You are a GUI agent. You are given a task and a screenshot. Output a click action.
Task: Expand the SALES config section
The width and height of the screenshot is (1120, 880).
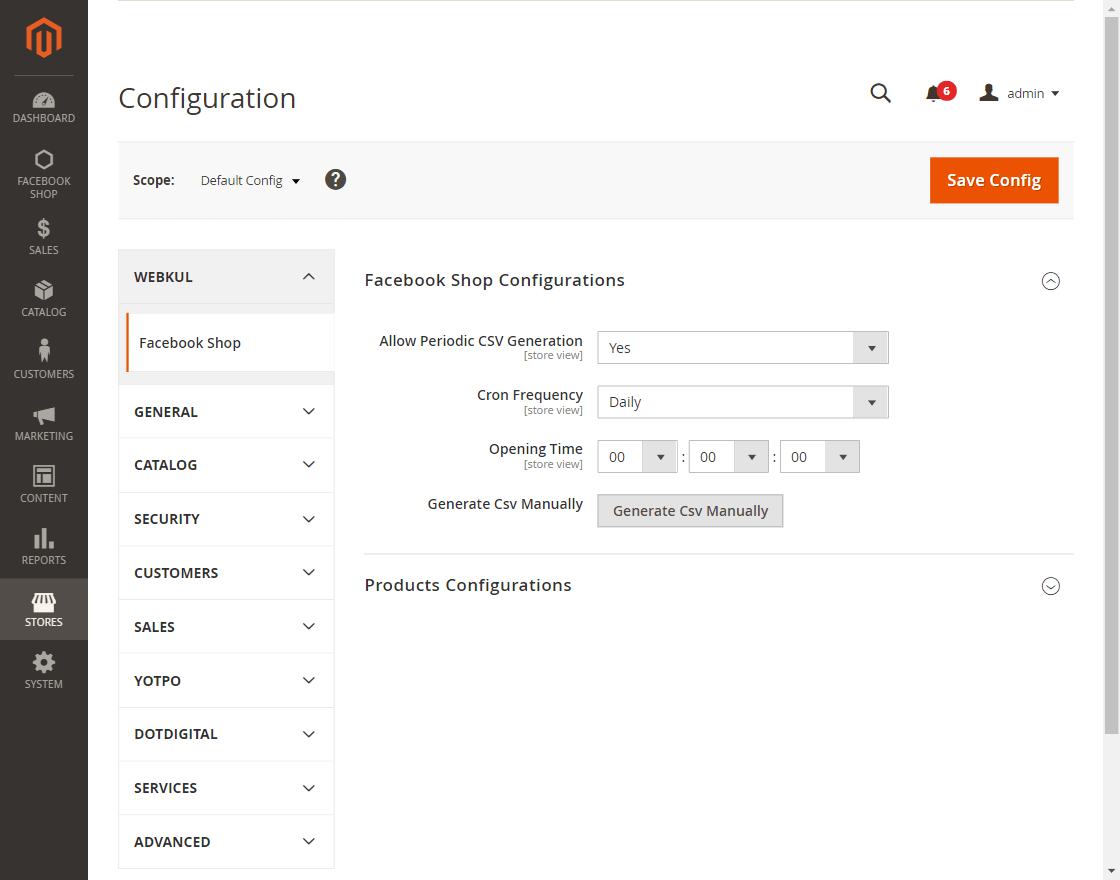pos(226,626)
